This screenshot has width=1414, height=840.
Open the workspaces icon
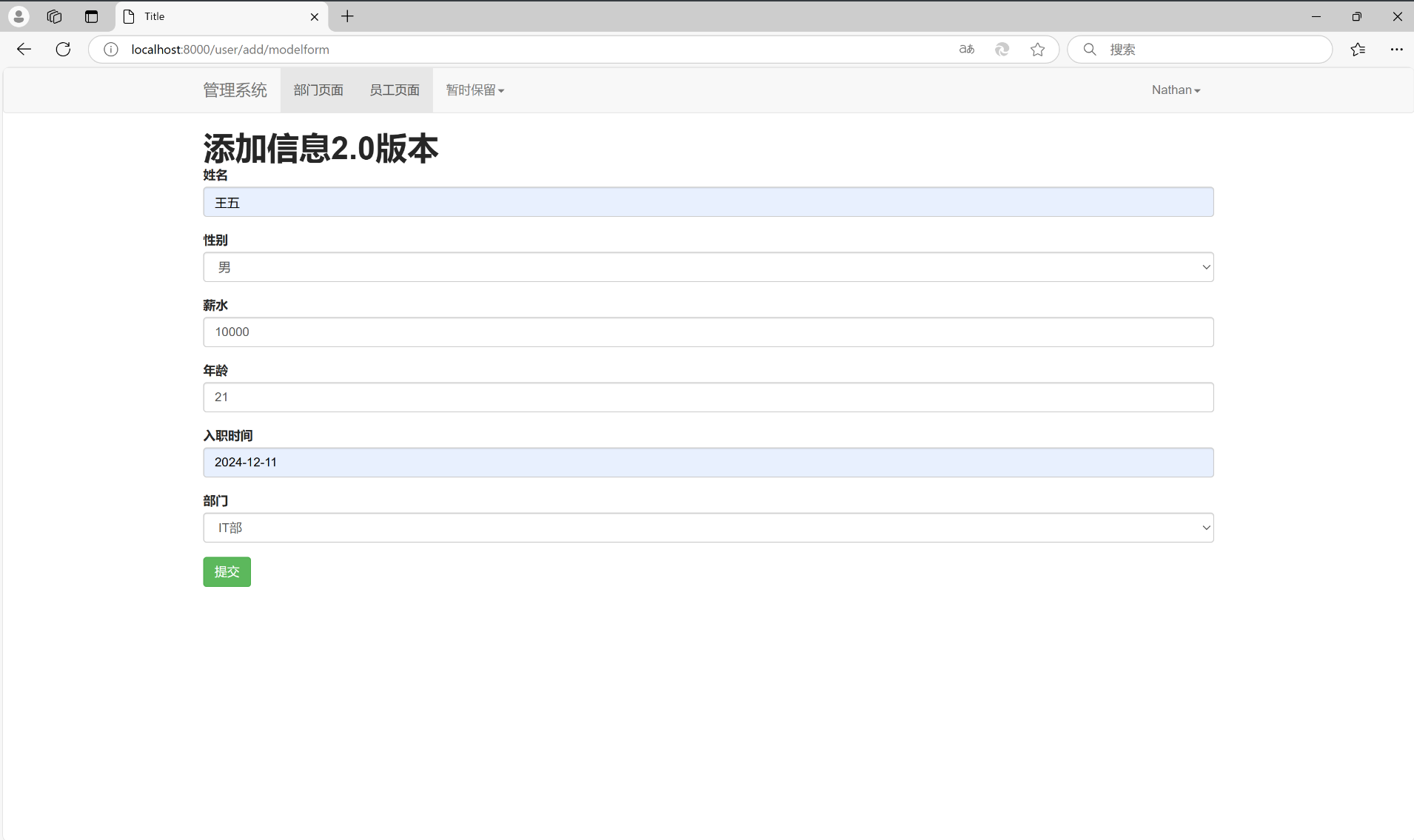(54, 16)
